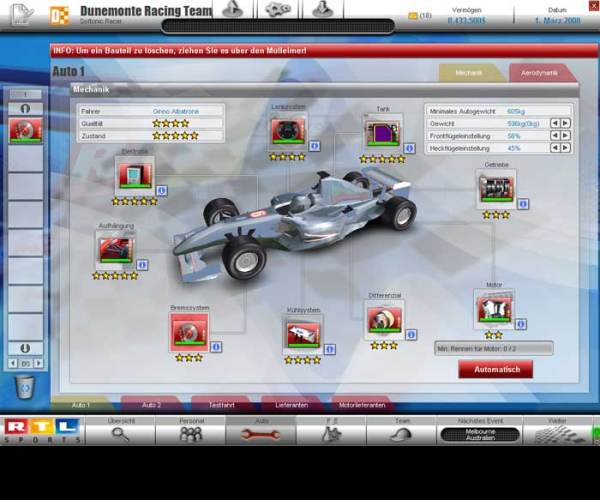Increase Gewicht with right arrow
600x500 pixels.
[x=566, y=123]
